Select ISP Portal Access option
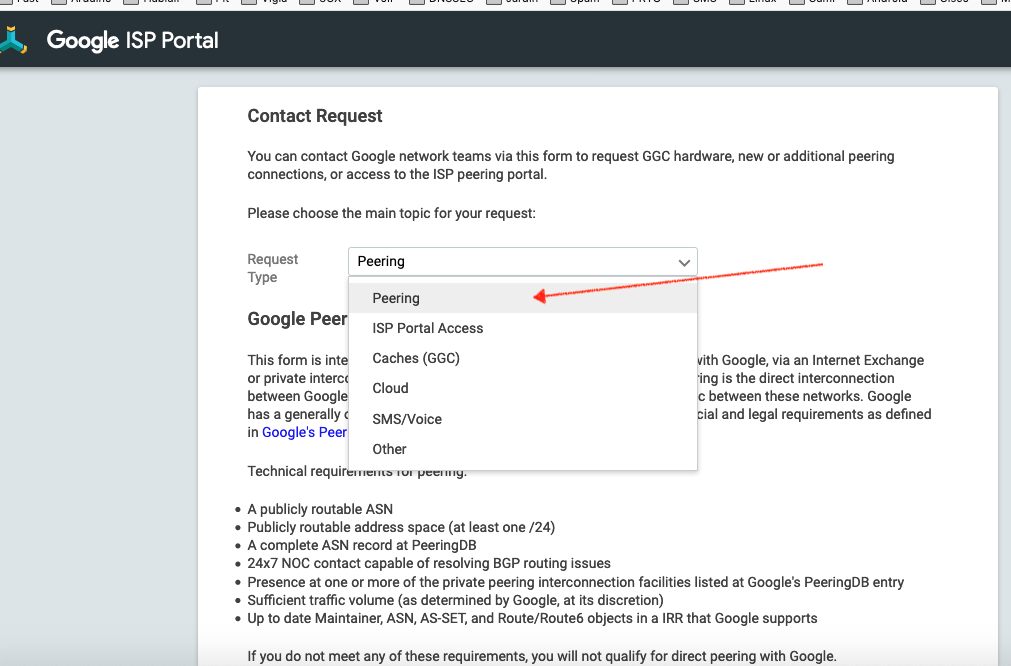1011x666 pixels. click(x=522, y=328)
